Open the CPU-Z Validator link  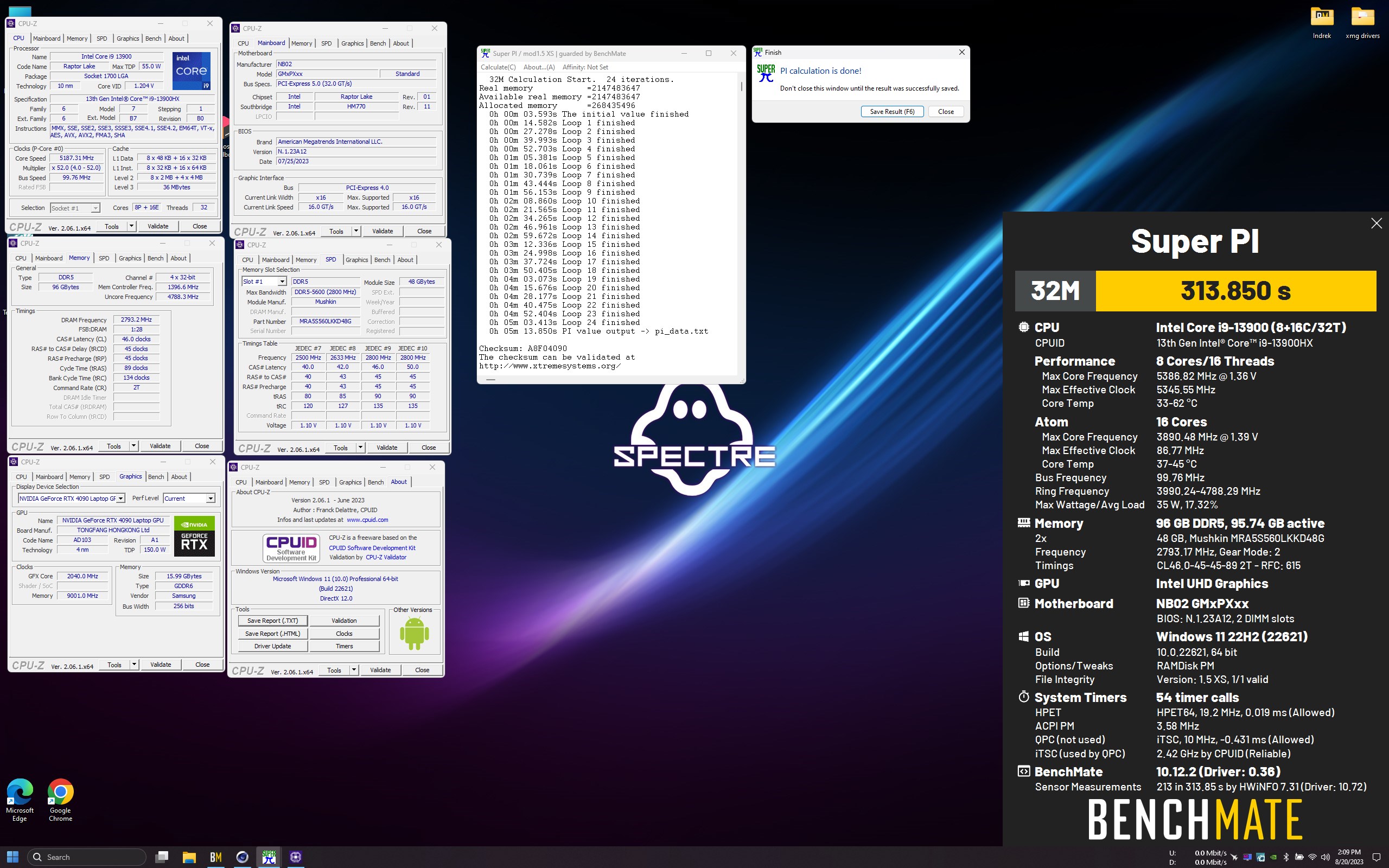coord(386,558)
